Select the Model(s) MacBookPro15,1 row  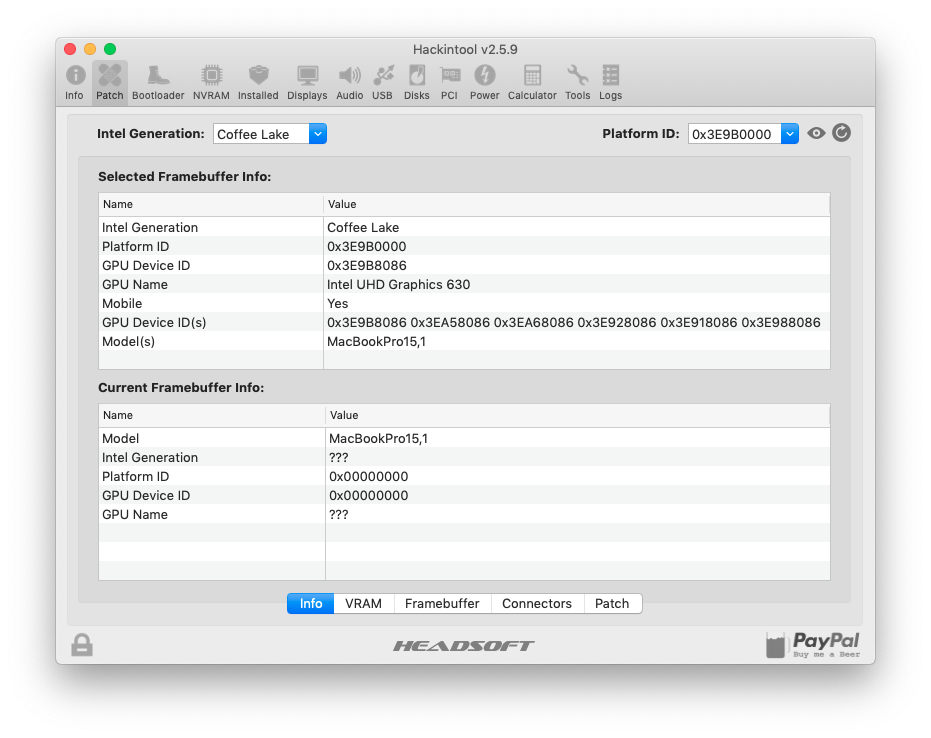[464, 341]
